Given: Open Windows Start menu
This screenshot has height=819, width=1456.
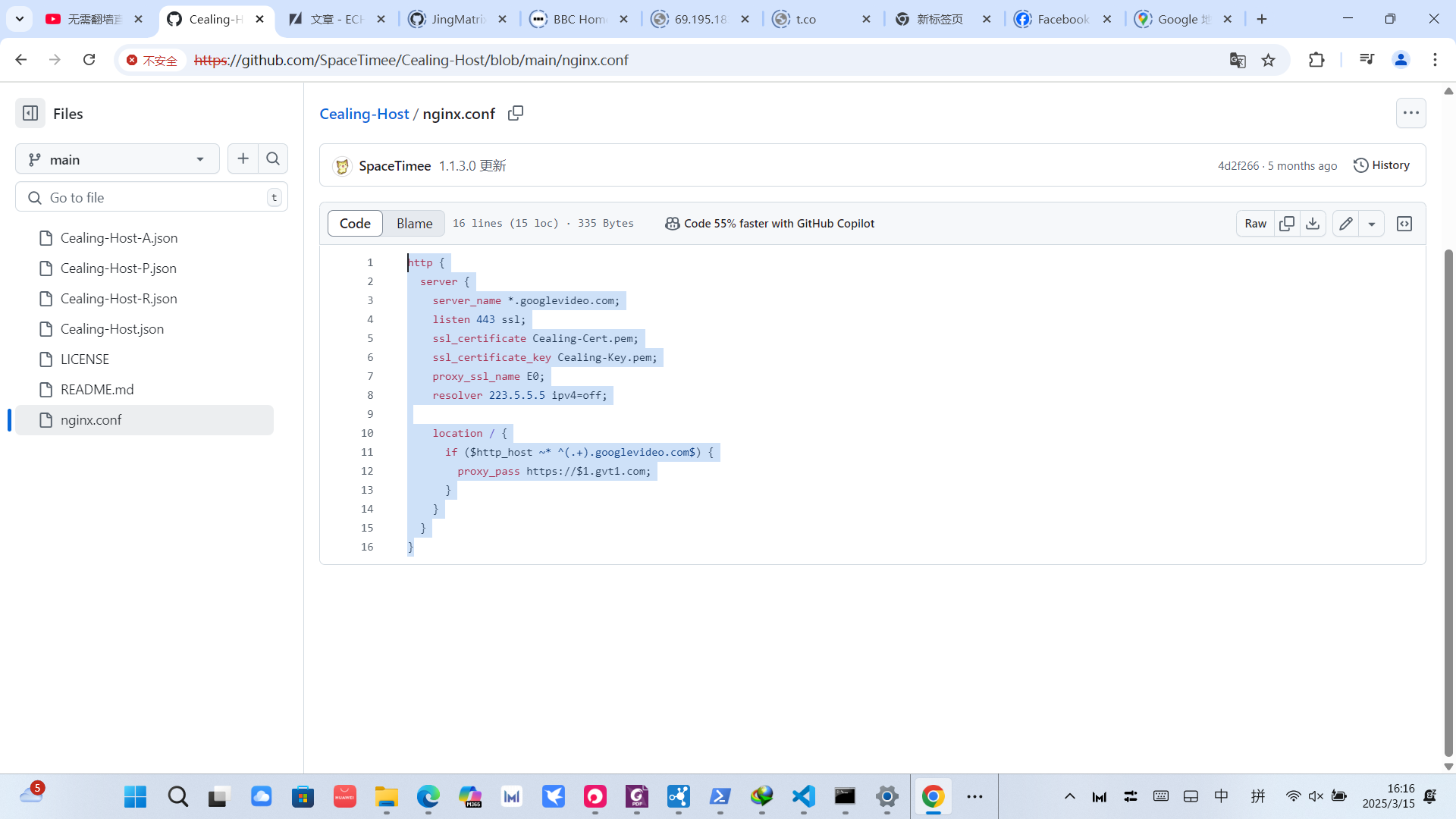Looking at the screenshot, I should tap(135, 796).
